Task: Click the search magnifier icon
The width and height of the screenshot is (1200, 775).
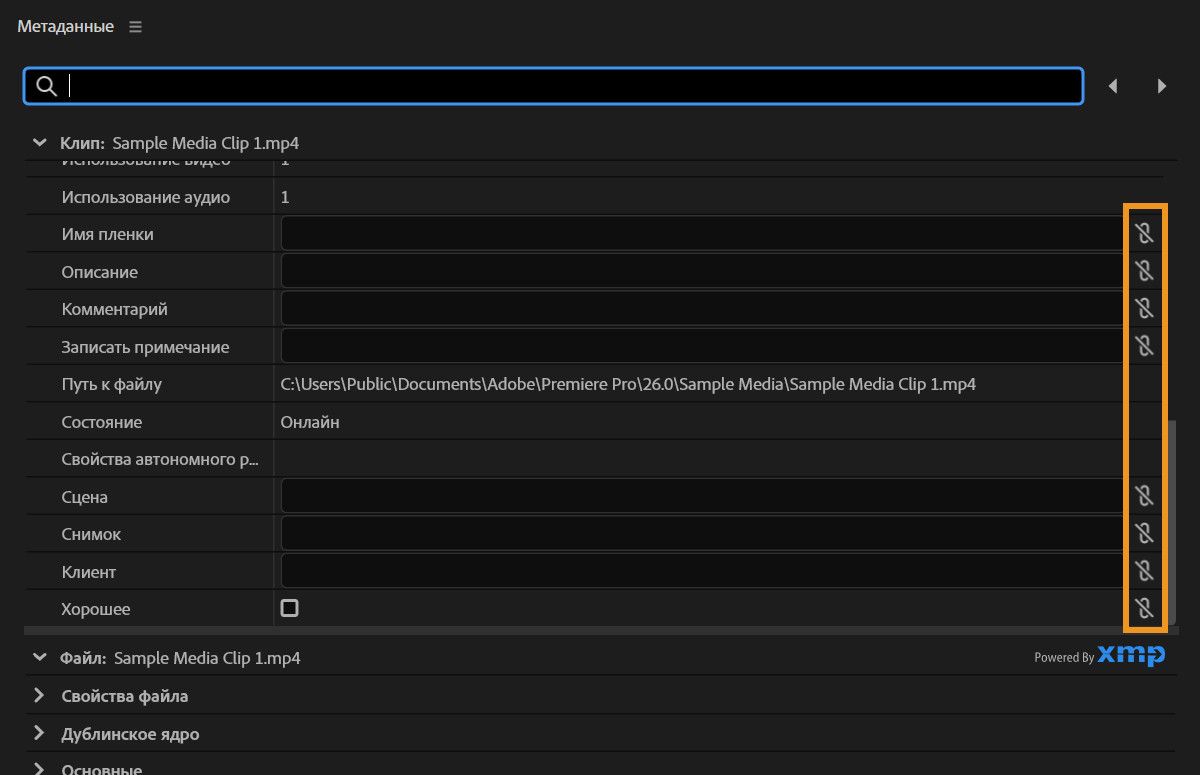Action: 46,86
